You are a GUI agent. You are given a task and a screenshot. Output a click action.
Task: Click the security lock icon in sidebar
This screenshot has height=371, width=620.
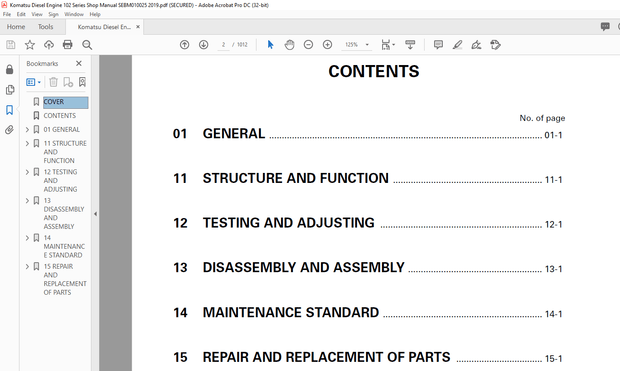tap(9, 70)
